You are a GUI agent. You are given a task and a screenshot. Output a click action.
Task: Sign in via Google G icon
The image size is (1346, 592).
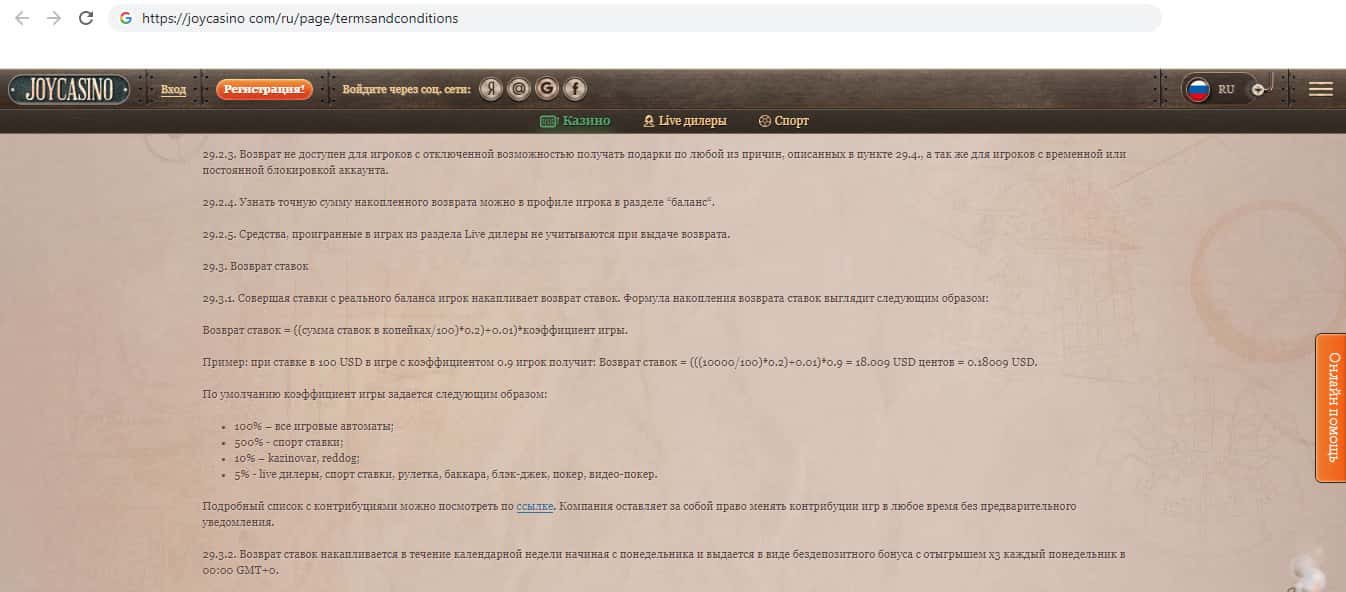546,89
